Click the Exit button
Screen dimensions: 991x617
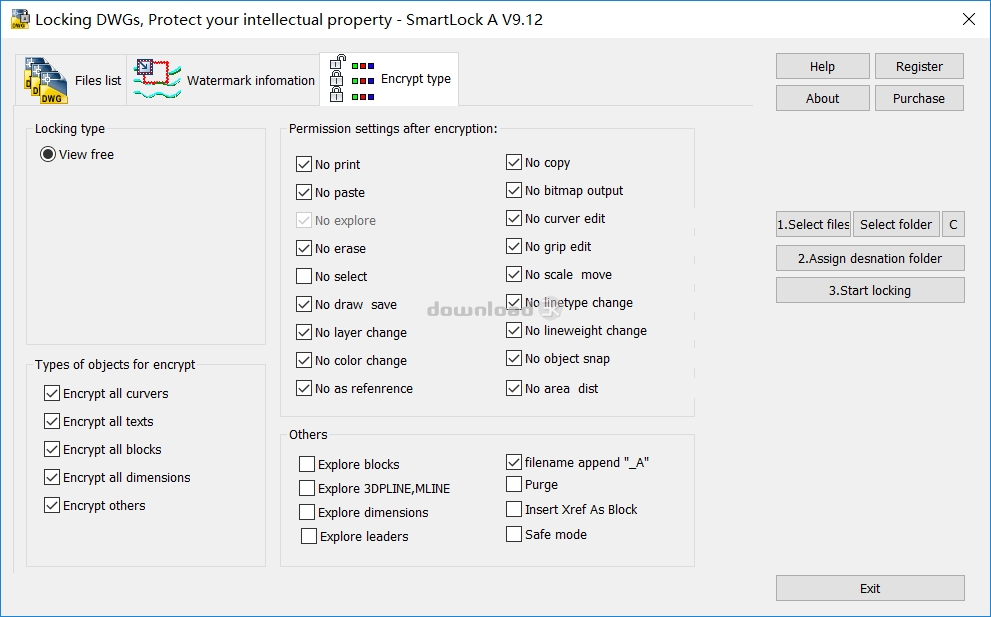tap(870, 588)
